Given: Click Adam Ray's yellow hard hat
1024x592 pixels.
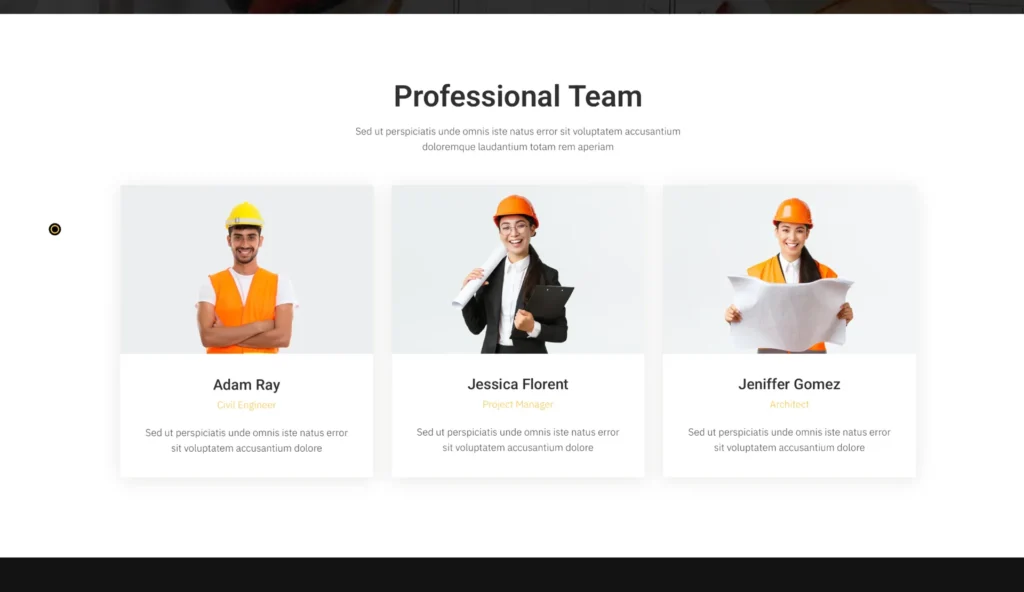Looking at the screenshot, I should coord(244,214).
